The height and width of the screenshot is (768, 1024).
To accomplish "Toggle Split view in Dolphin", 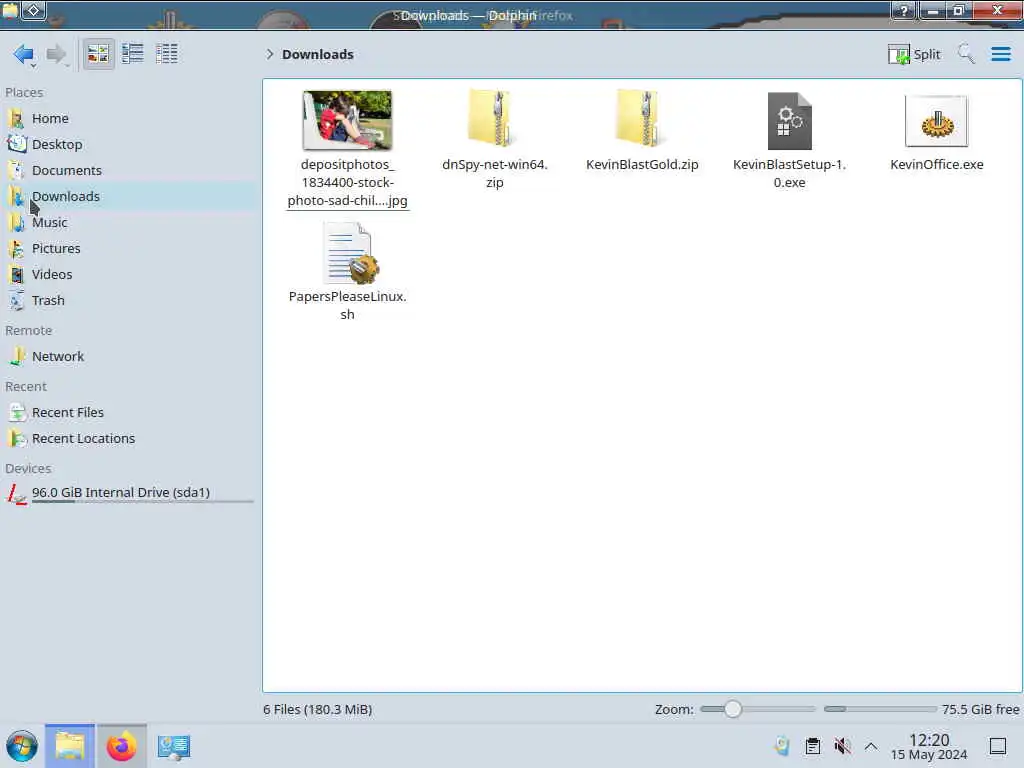I will [914, 54].
